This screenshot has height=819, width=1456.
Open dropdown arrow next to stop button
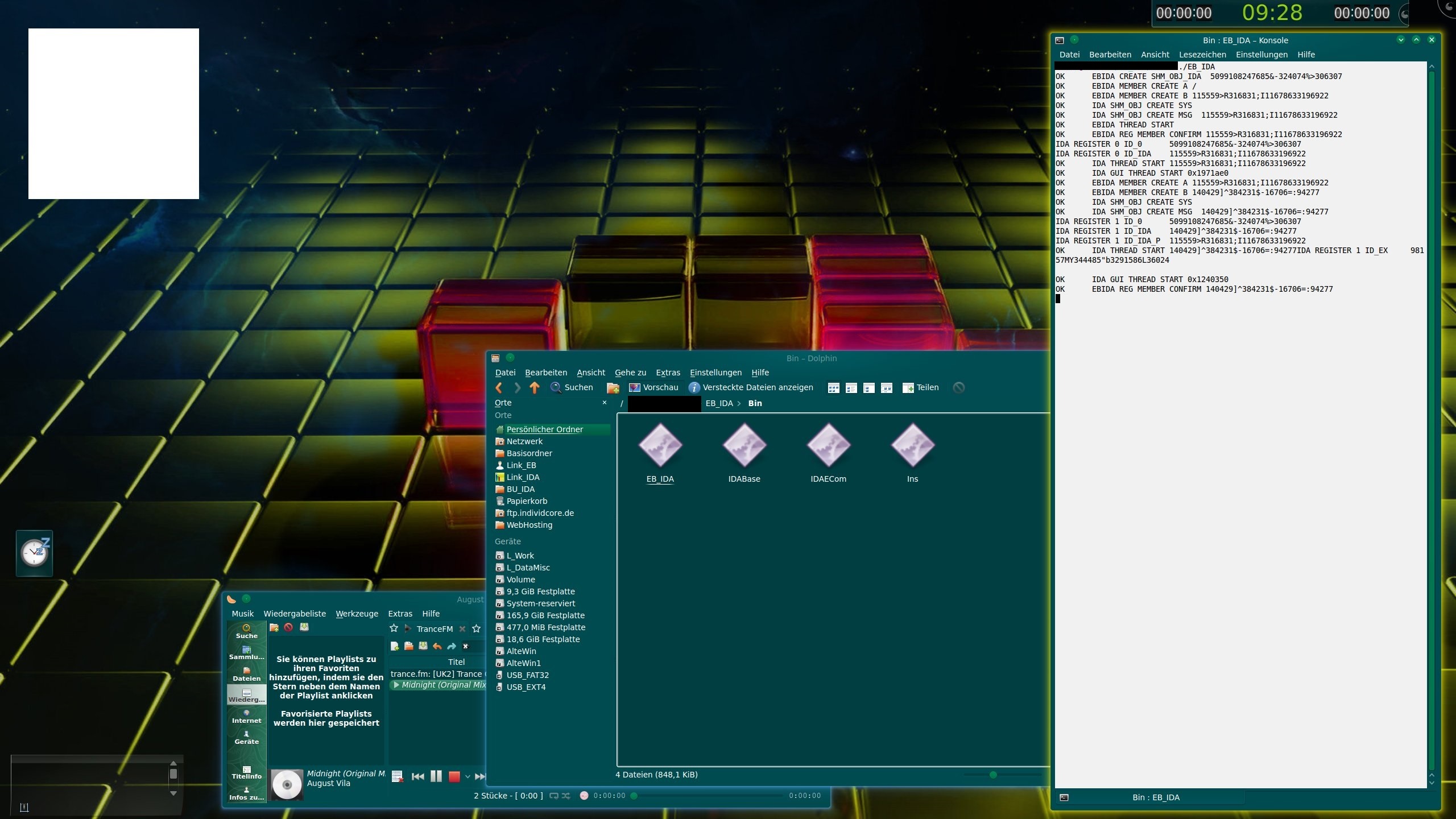click(468, 776)
